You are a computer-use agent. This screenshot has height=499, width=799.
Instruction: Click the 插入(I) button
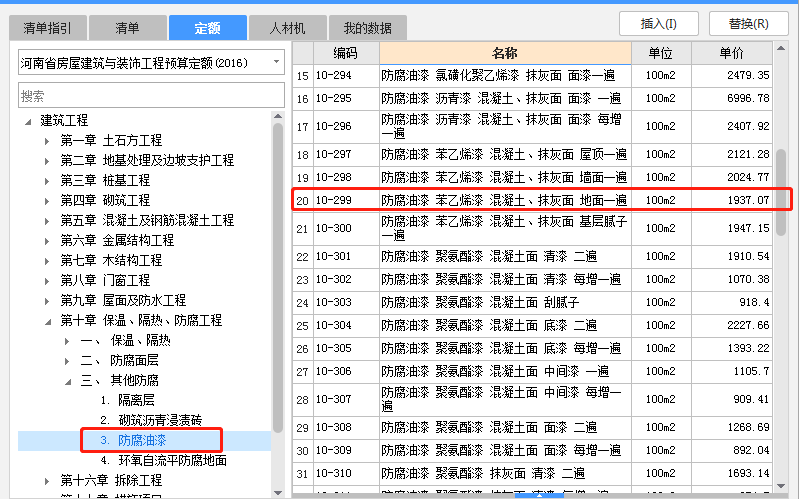click(x=658, y=23)
